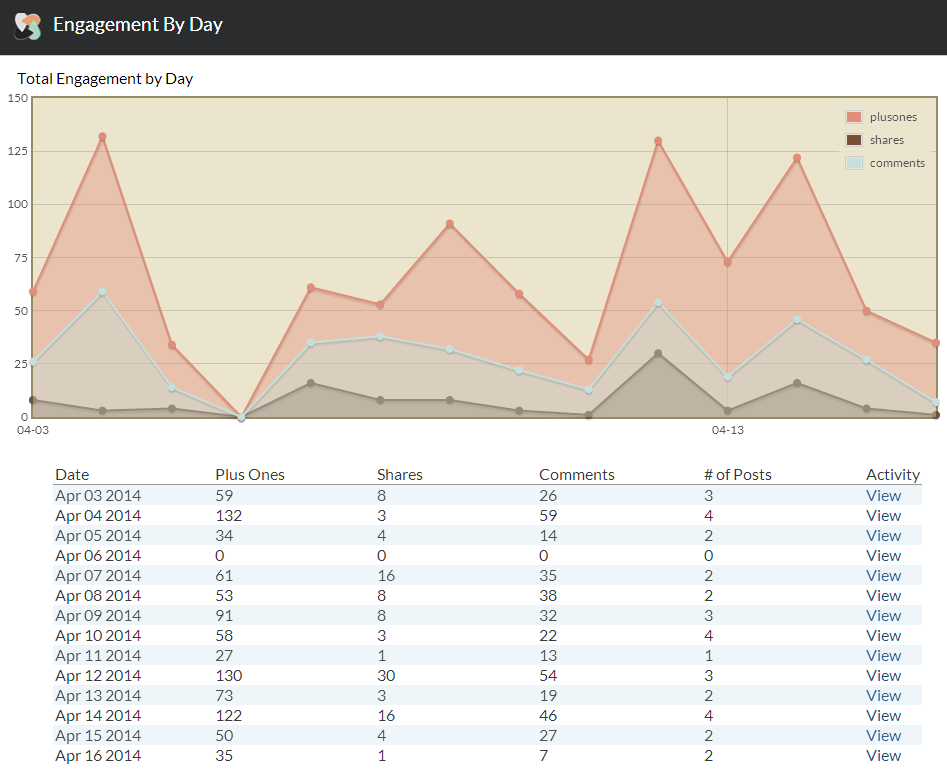Open View link for Apr 16 2014
The height and width of the screenshot is (781, 947).
(x=883, y=756)
